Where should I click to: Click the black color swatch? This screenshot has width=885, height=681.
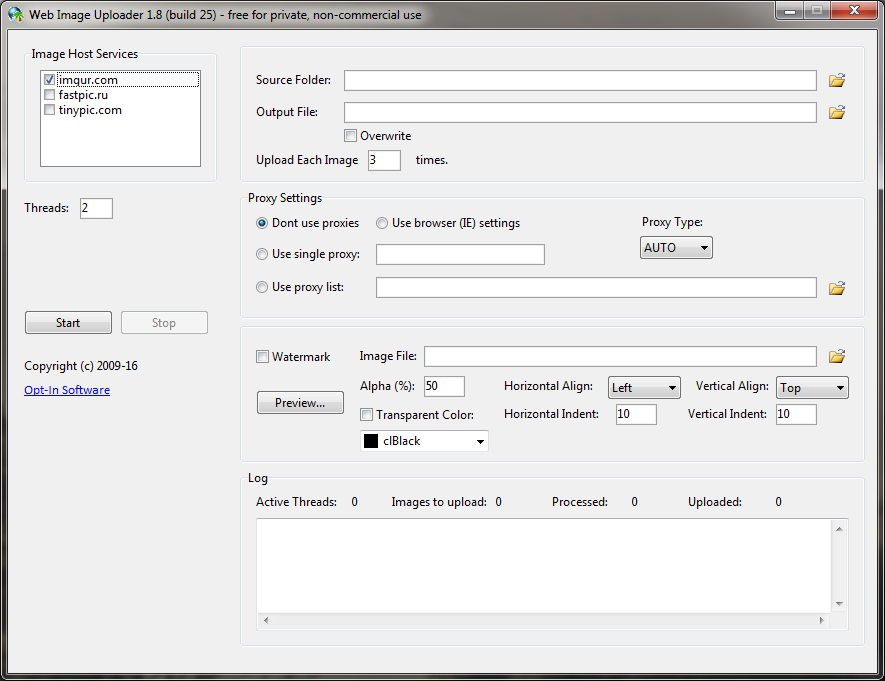[x=371, y=441]
